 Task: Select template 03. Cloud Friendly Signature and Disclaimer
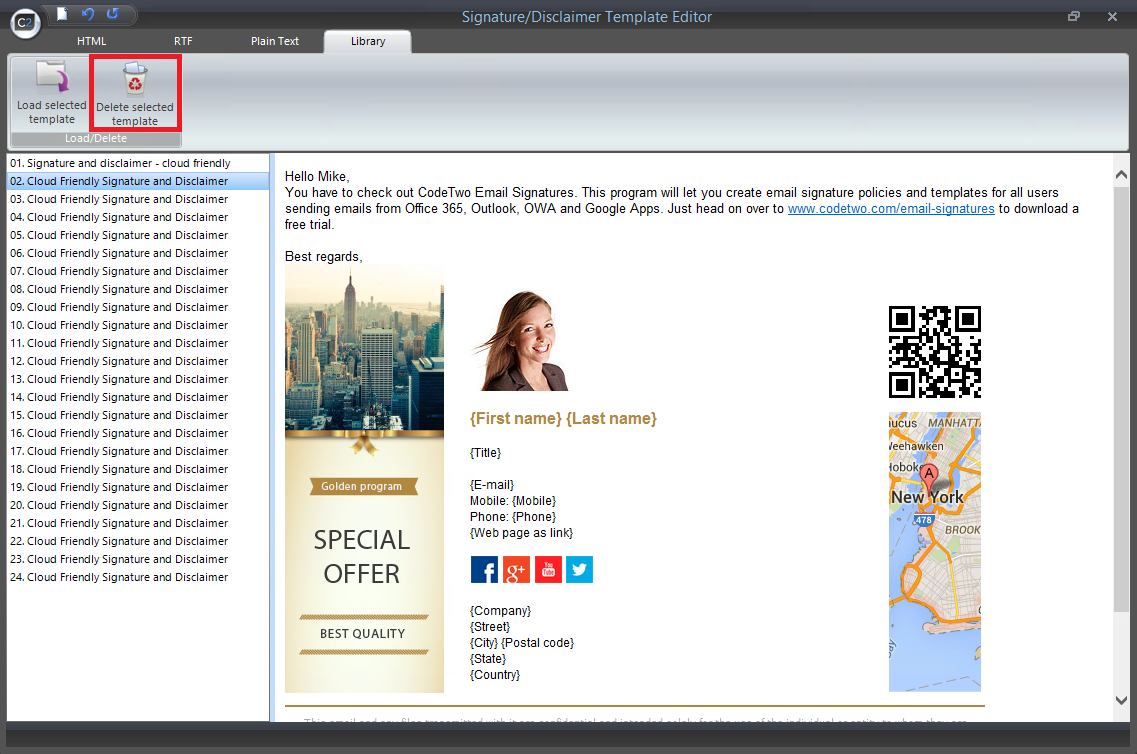[x=138, y=199]
